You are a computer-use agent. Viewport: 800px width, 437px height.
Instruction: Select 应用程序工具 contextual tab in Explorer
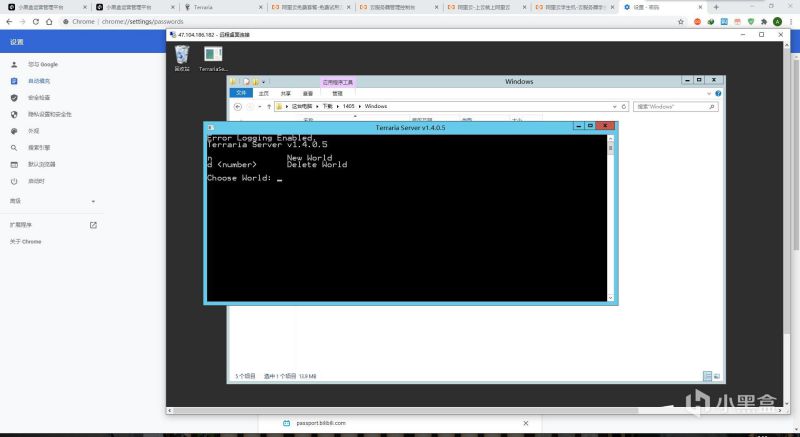pyautogui.click(x=337, y=82)
